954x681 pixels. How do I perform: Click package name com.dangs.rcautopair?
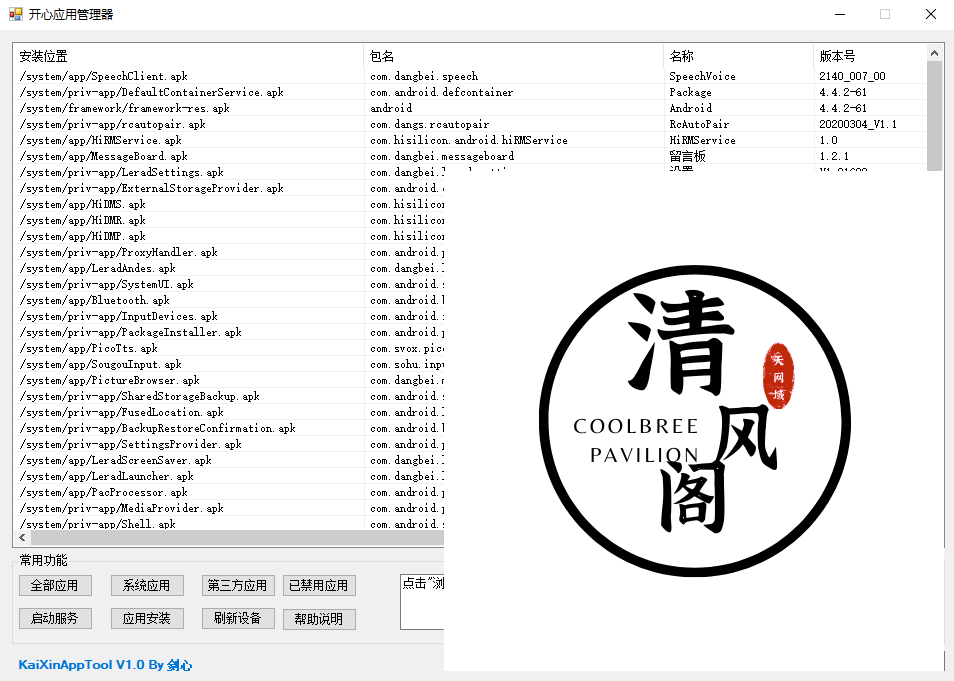[x=430, y=124]
